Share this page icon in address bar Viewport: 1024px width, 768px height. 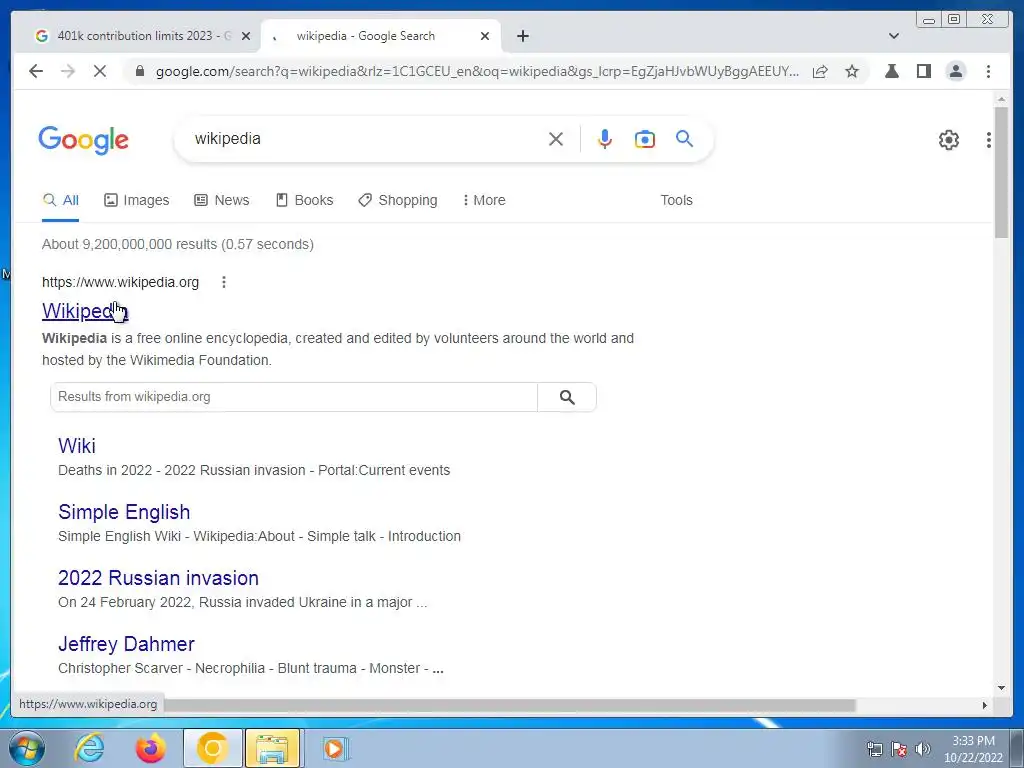pyautogui.click(x=820, y=71)
